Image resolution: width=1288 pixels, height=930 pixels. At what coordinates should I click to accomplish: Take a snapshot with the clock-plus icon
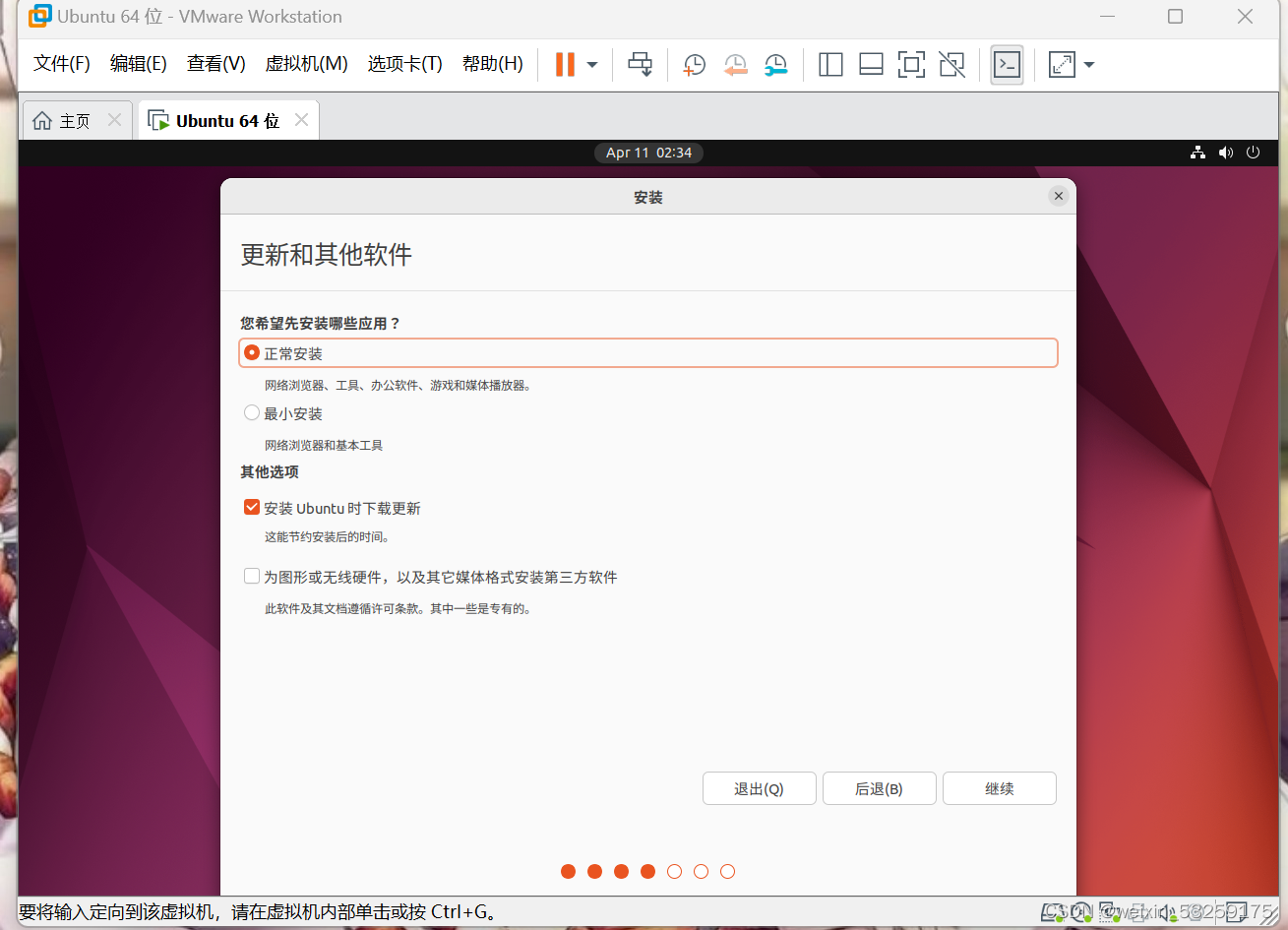pos(695,65)
